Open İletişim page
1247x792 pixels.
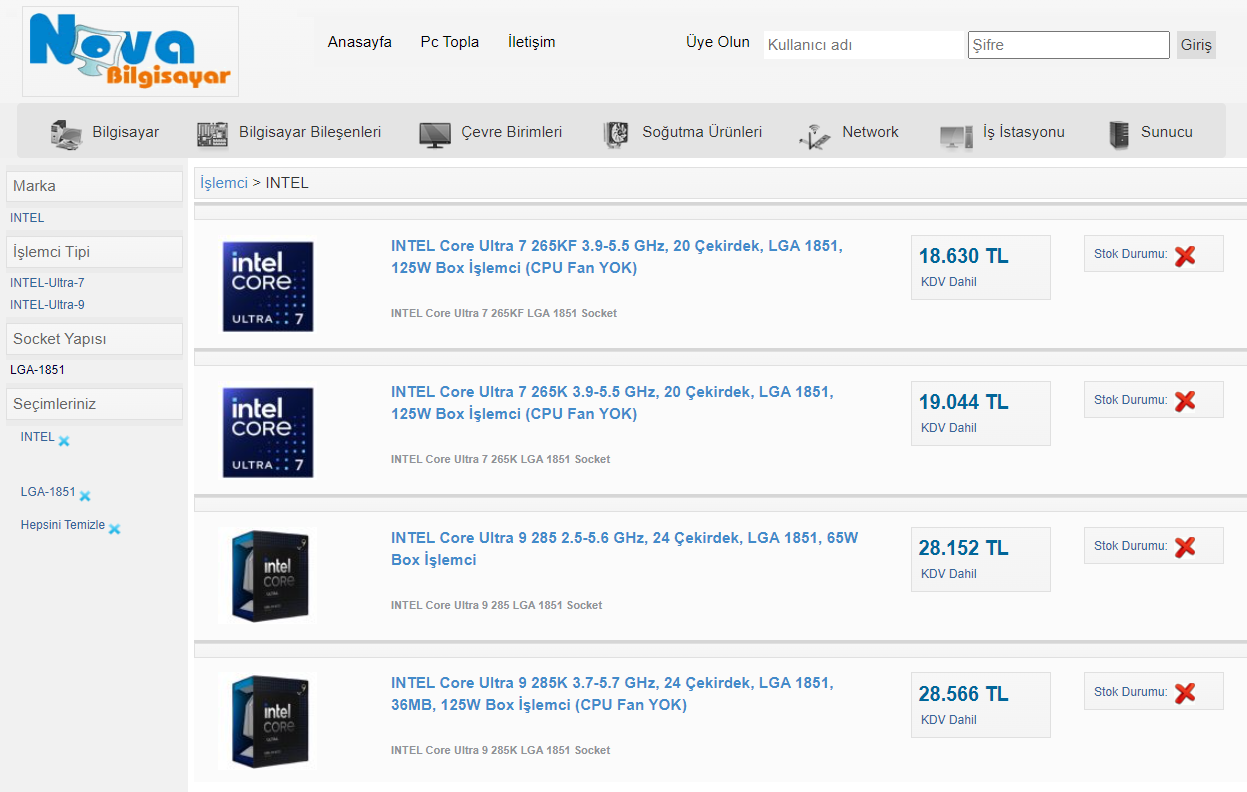coord(532,42)
